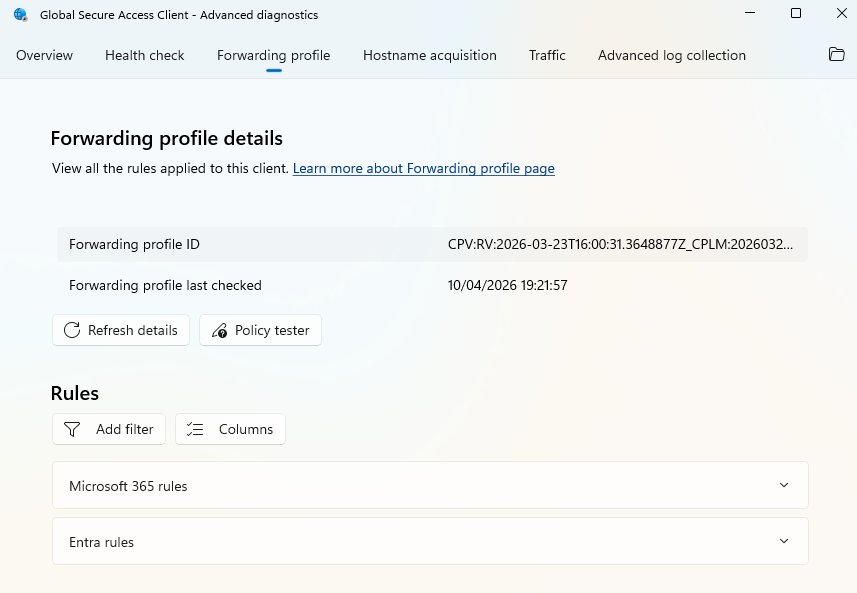Click the truncated Forwarding profile ID value

coord(622,244)
